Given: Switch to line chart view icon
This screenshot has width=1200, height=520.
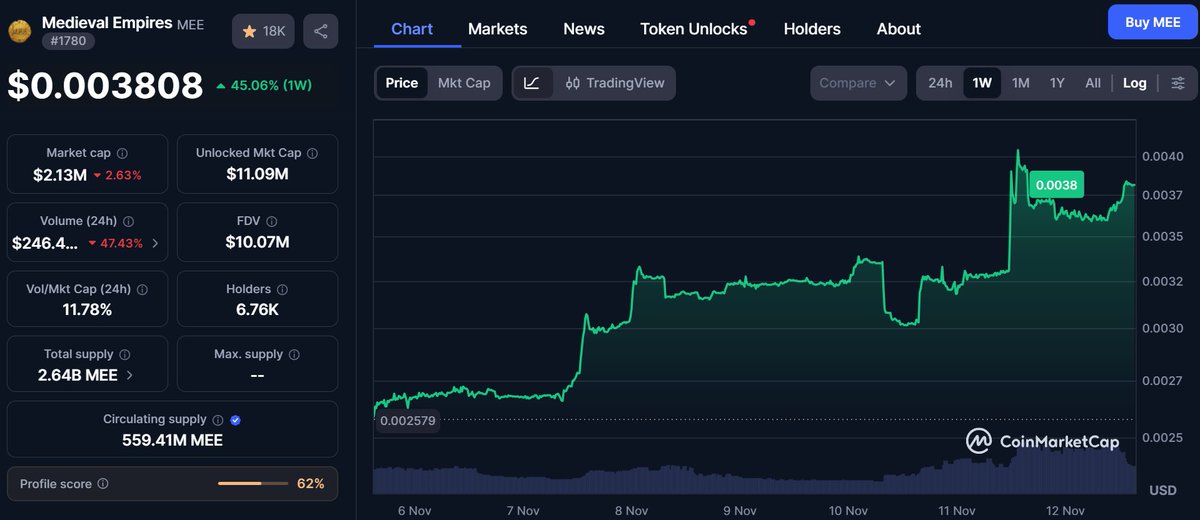Looking at the screenshot, I should (x=532, y=83).
